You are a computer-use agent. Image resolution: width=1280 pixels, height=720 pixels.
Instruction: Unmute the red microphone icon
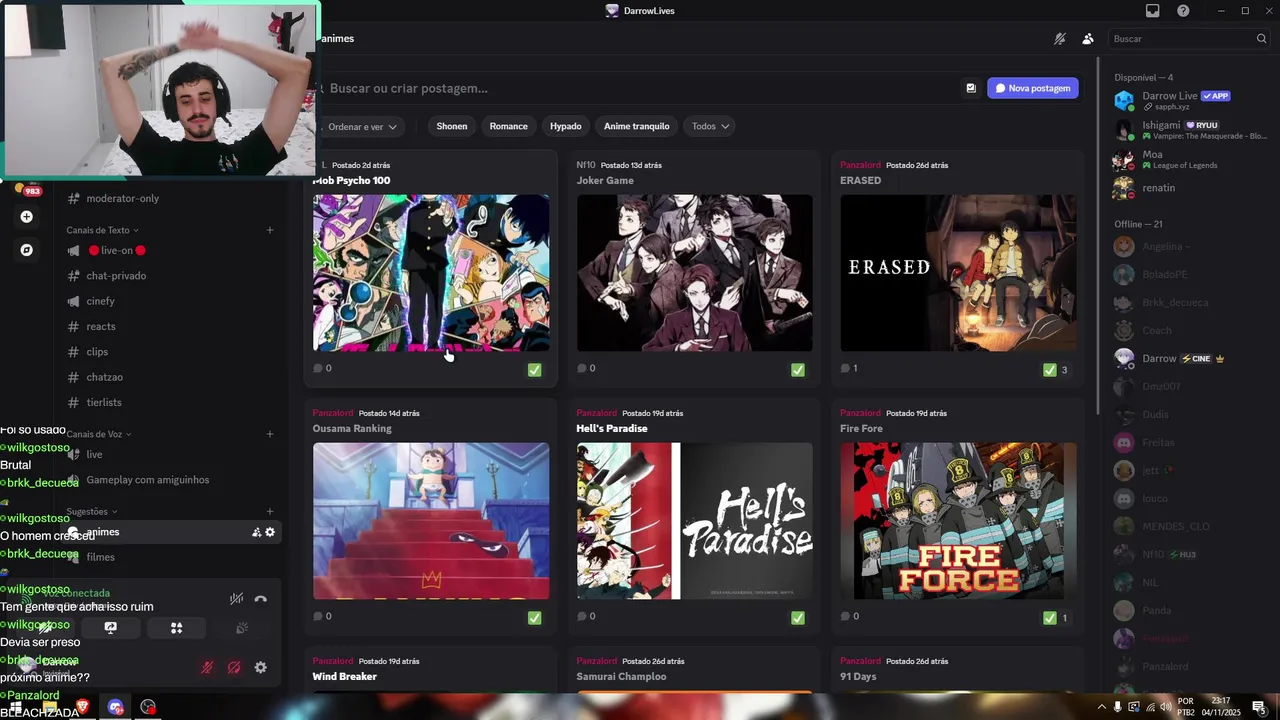point(207,668)
